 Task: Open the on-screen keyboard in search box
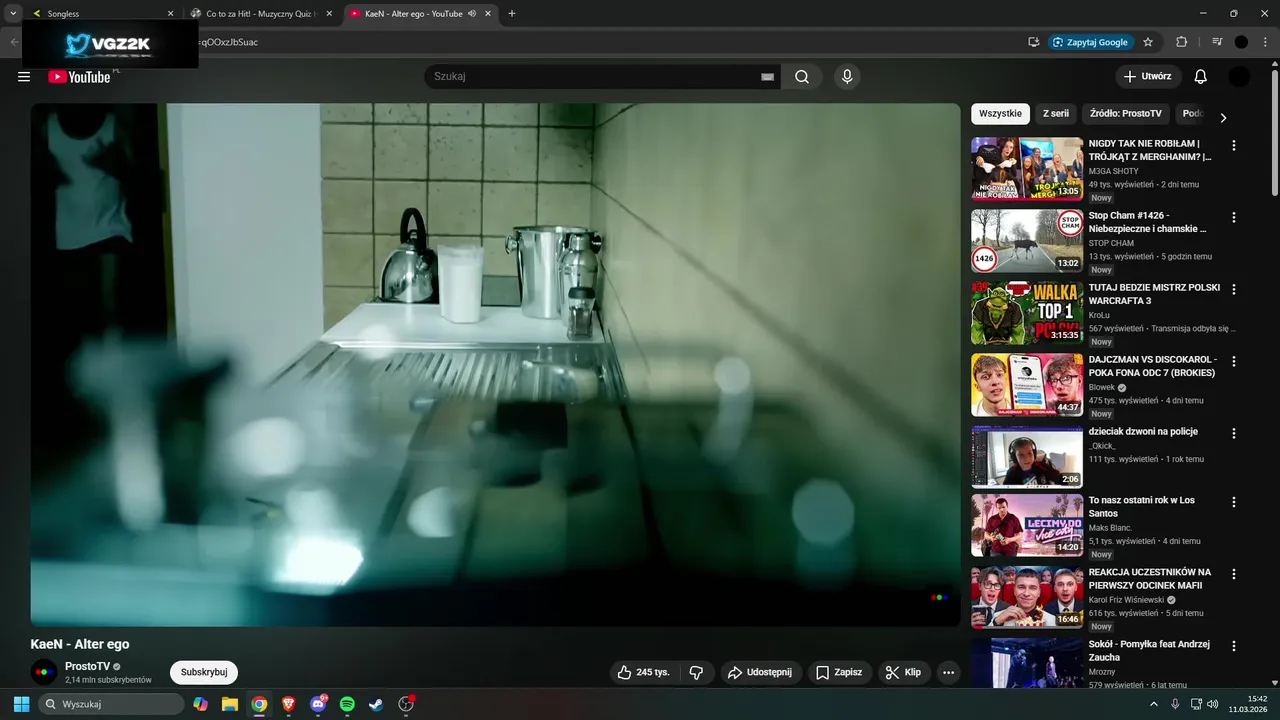click(x=767, y=77)
